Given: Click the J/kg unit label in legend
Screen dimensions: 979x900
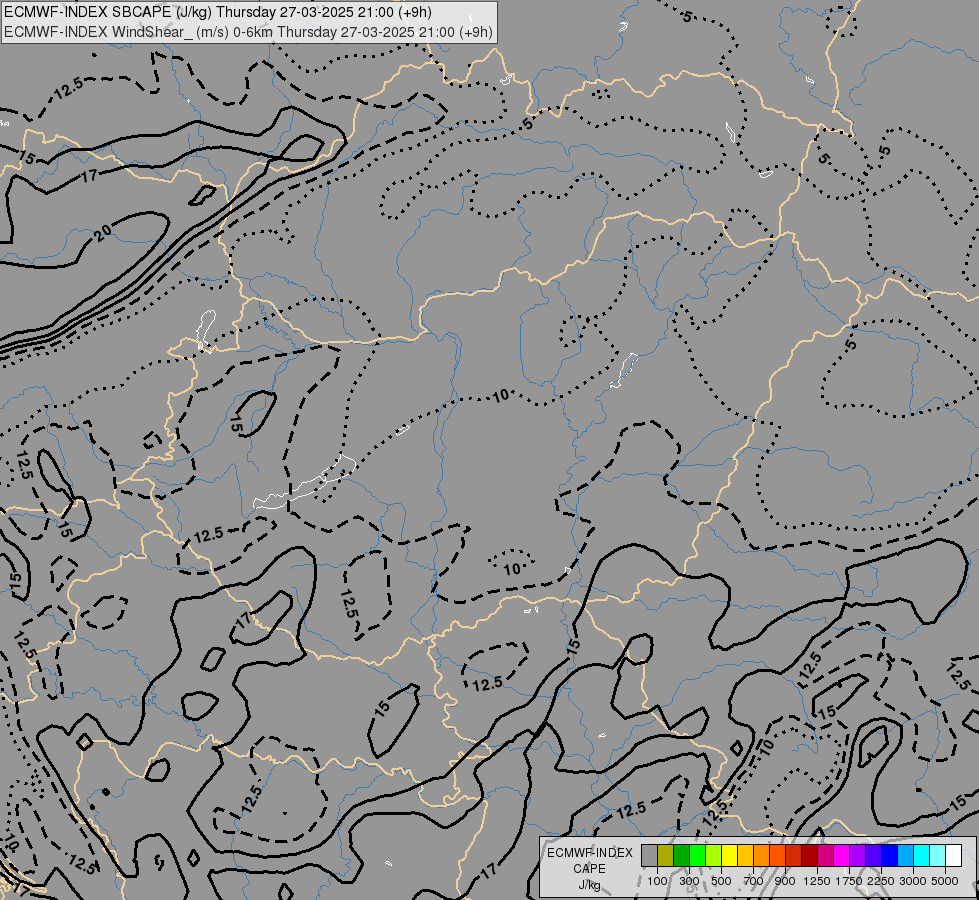Looking at the screenshot, I should pyautogui.click(x=589, y=886).
